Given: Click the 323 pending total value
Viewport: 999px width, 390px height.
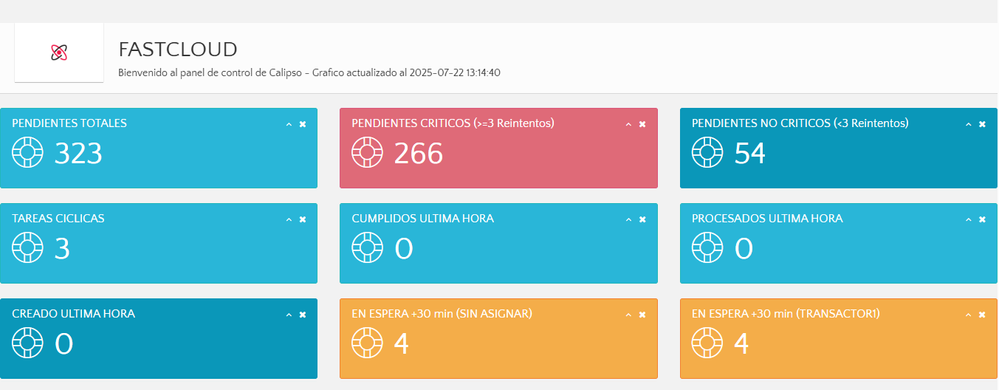Looking at the screenshot, I should pos(78,154).
